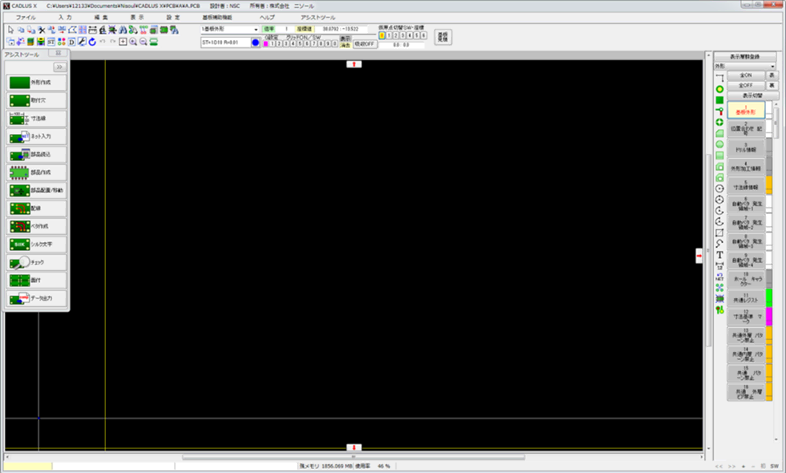
Task: Open チェック assist tool
Action: pyautogui.click(x=37, y=262)
